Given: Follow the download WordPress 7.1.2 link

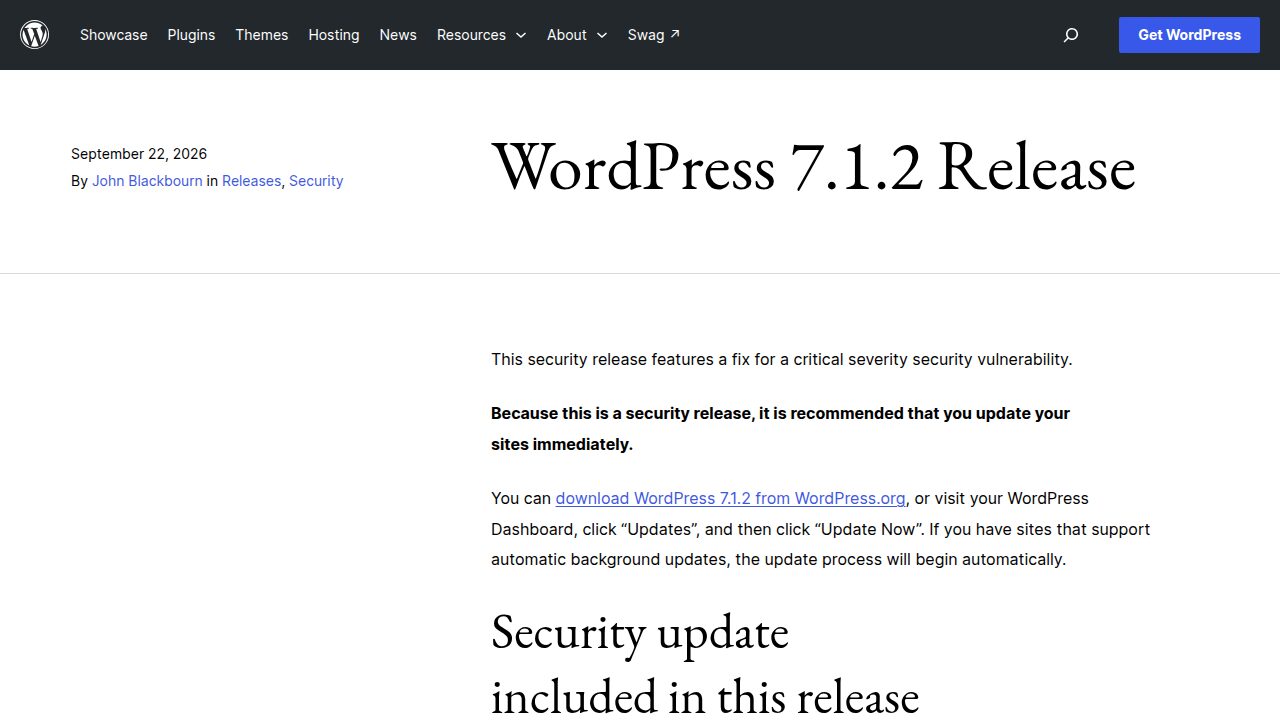Looking at the screenshot, I should point(731,498).
